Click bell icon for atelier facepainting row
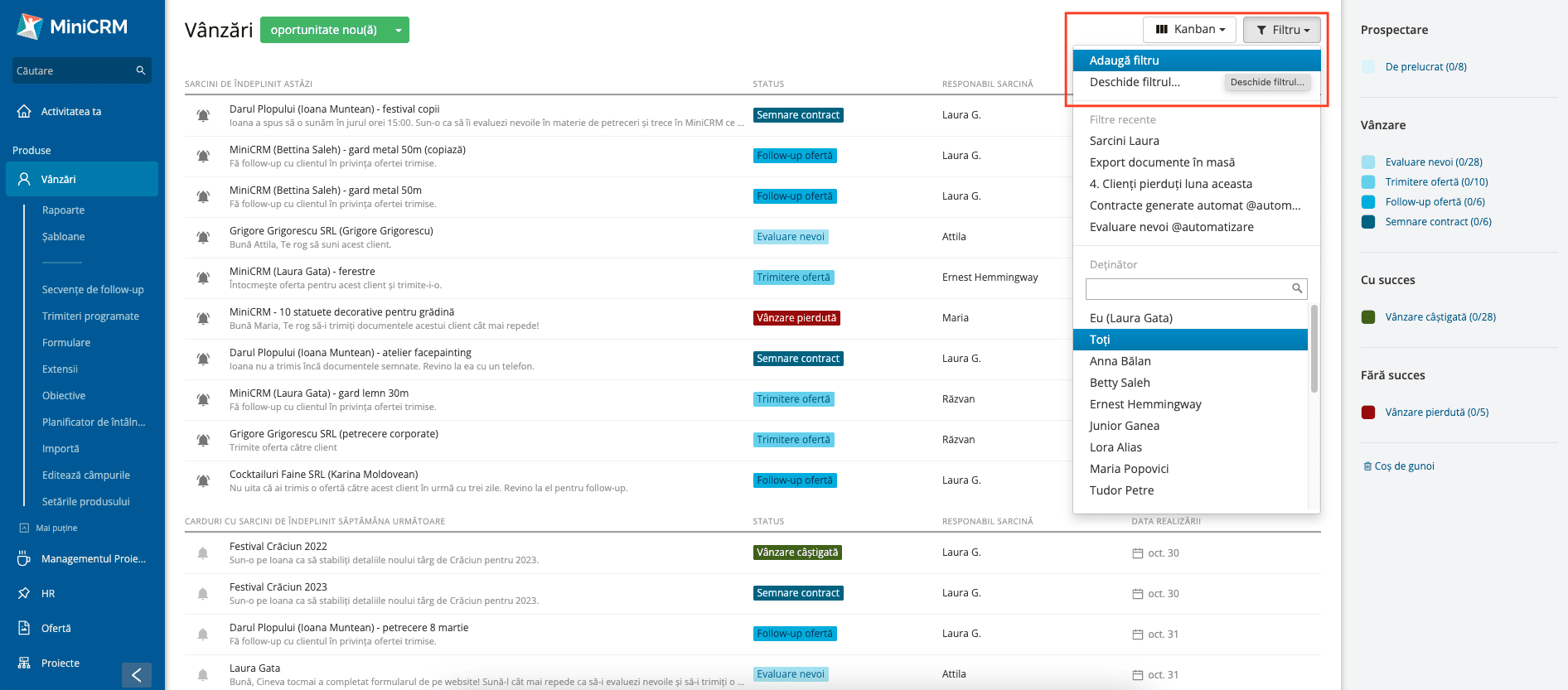Viewport: 1568px width, 690px height. click(203, 359)
